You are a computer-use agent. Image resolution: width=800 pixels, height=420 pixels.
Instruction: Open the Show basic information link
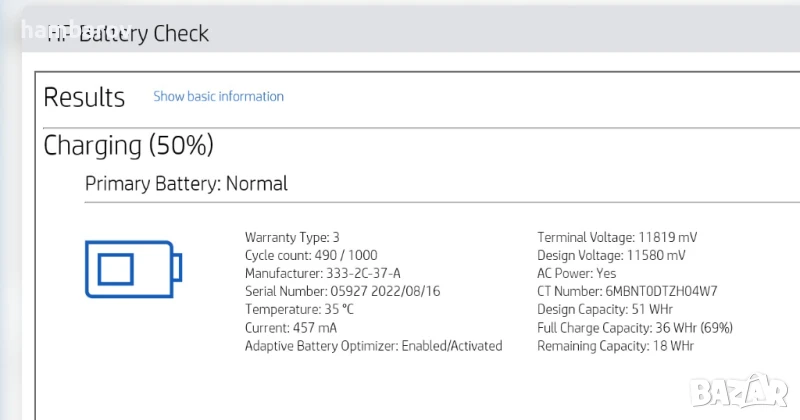(x=218, y=97)
